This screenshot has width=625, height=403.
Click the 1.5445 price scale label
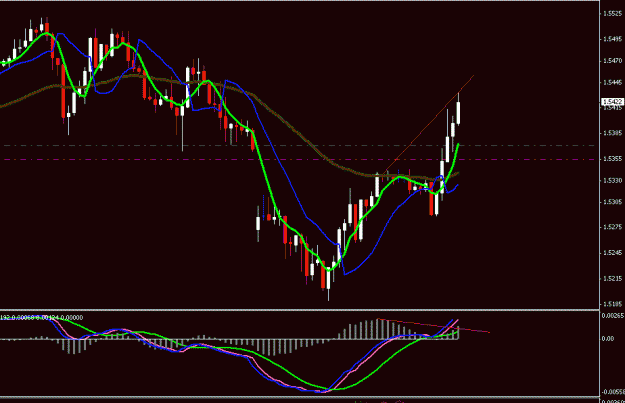point(613,83)
